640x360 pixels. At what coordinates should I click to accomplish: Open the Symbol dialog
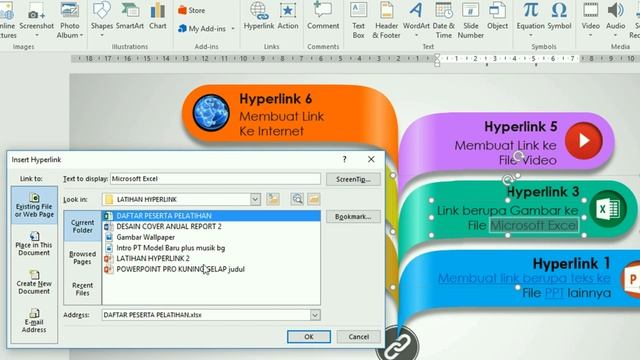559,16
